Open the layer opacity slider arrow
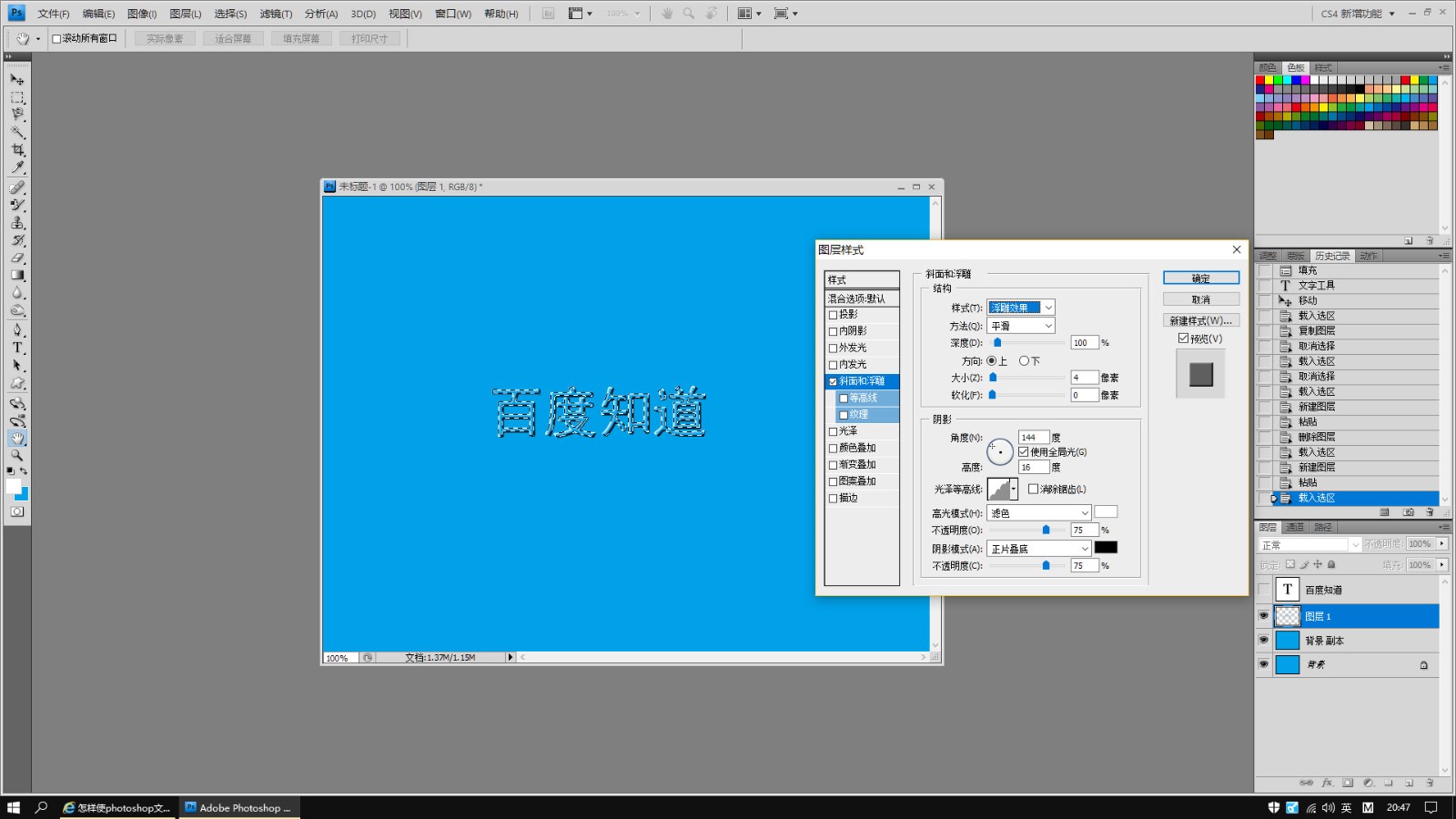The width and height of the screenshot is (1456, 819). [1442, 543]
